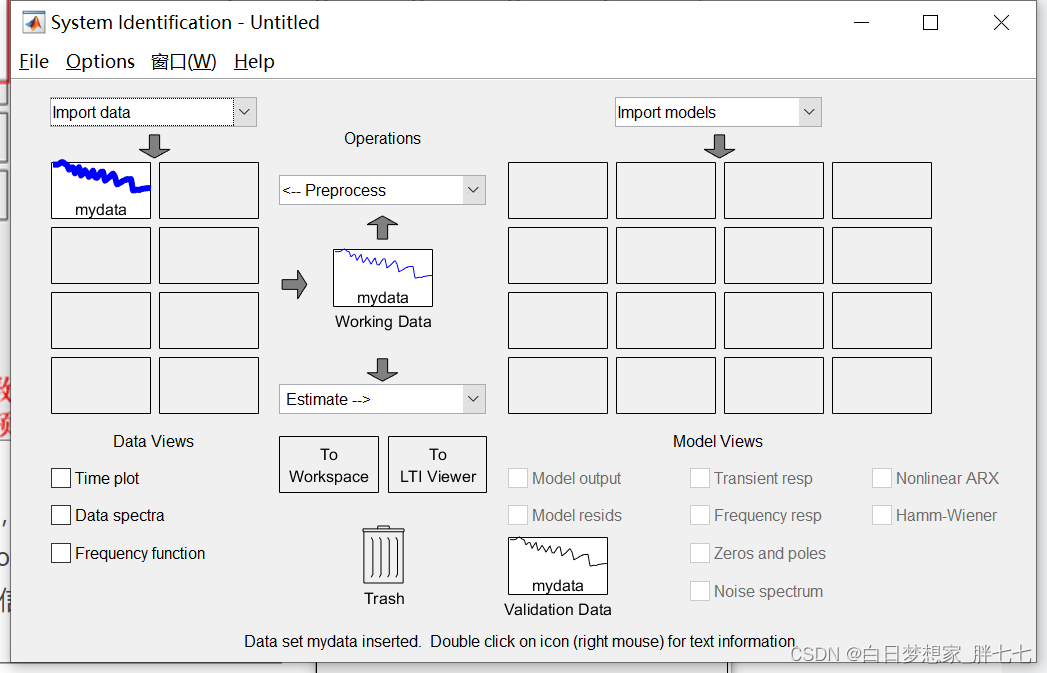Click down arrow below Import data

(154, 146)
